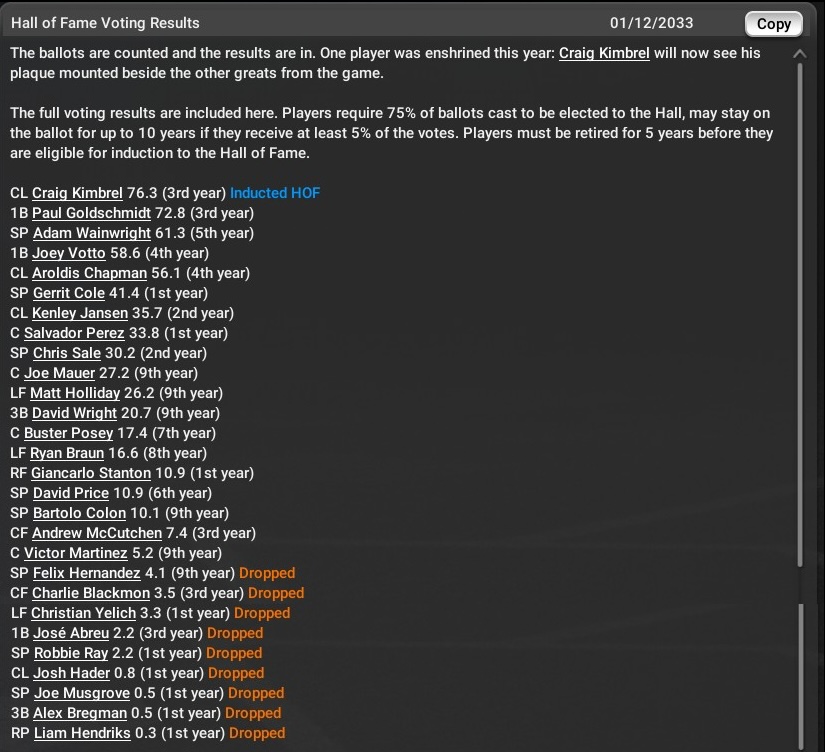Viewport: 825px width, 752px height.
Task: Open Joe Musgrove player link
Action: point(82,693)
